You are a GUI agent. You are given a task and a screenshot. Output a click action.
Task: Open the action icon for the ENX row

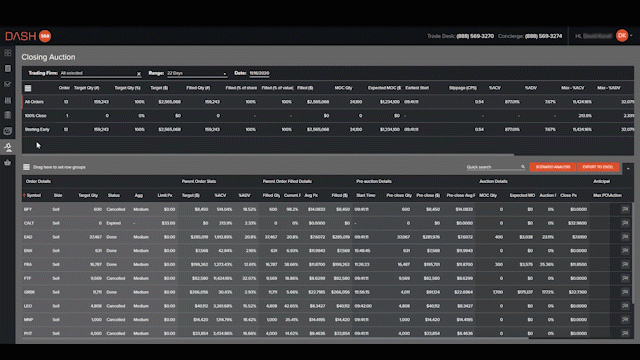625,251
